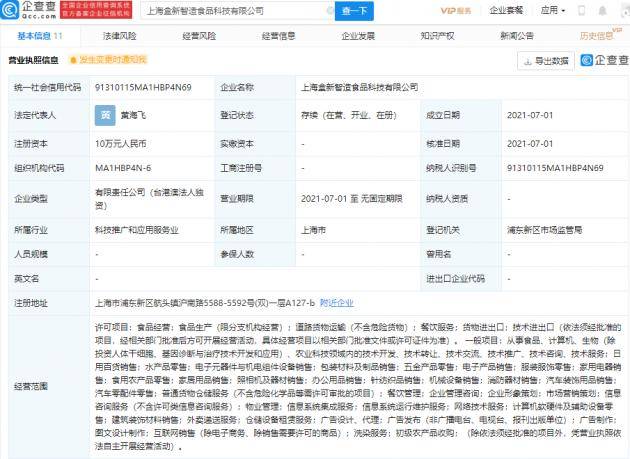
Task: Click industry 科技推广和应用服务业
Action: point(137,230)
